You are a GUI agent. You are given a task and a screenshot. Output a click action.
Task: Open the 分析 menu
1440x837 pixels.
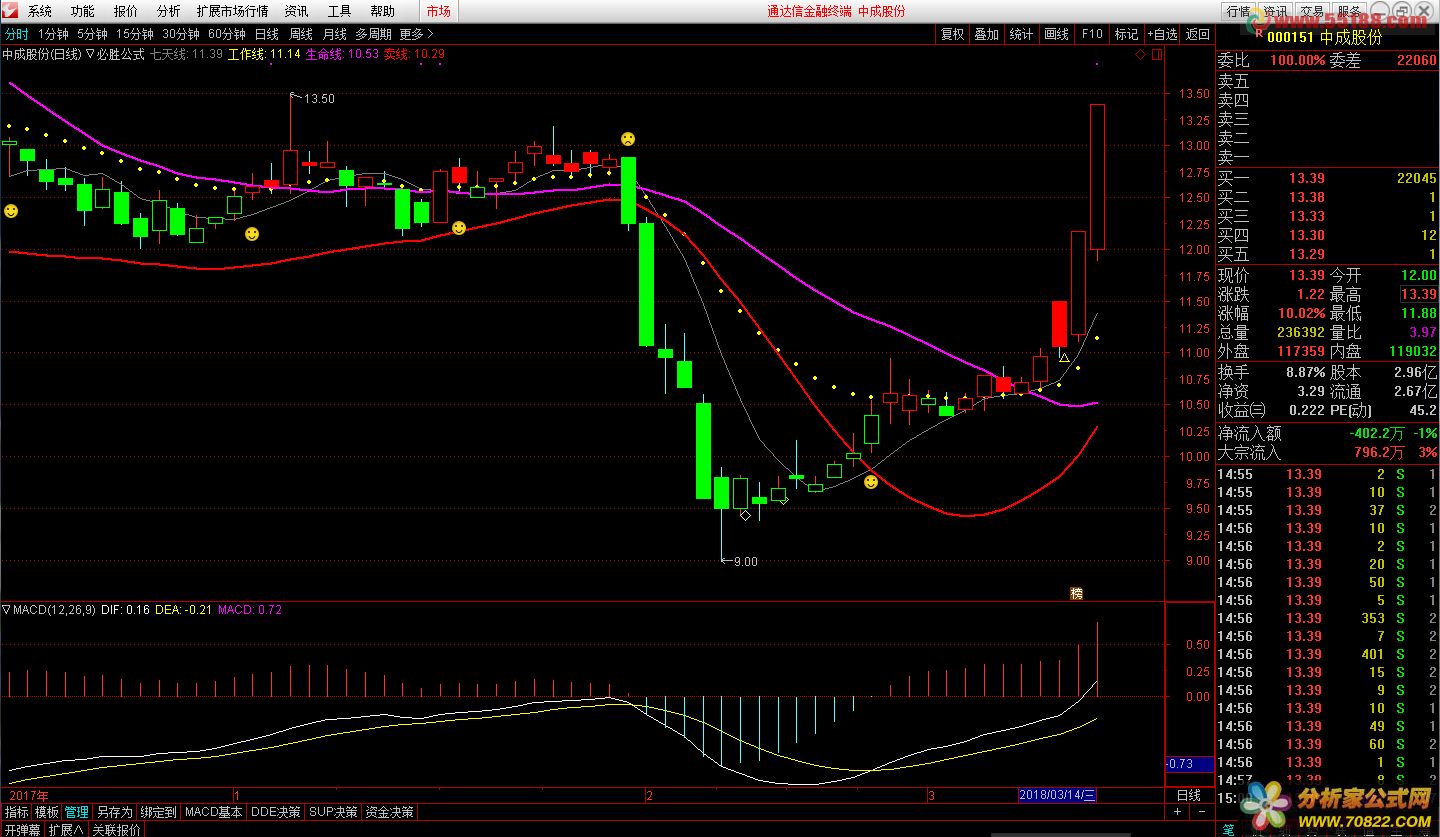click(x=169, y=11)
